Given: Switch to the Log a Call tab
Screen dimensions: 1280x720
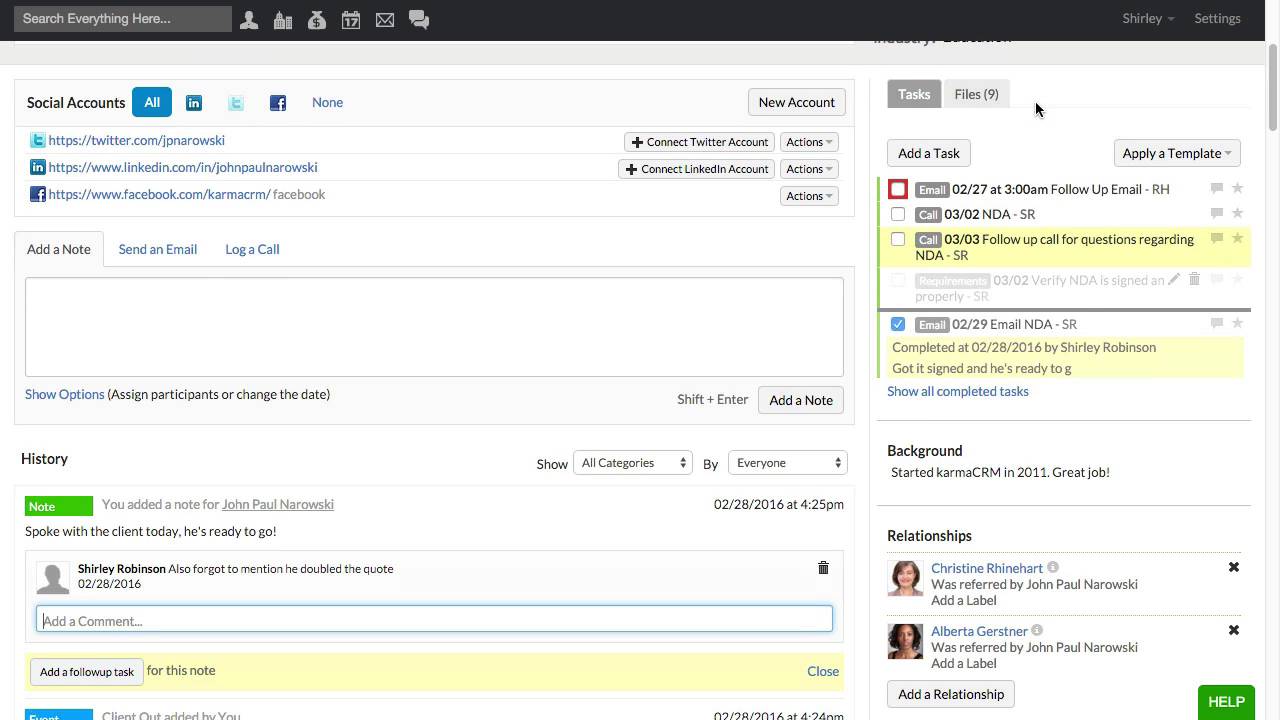Looking at the screenshot, I should click(252, 249).
